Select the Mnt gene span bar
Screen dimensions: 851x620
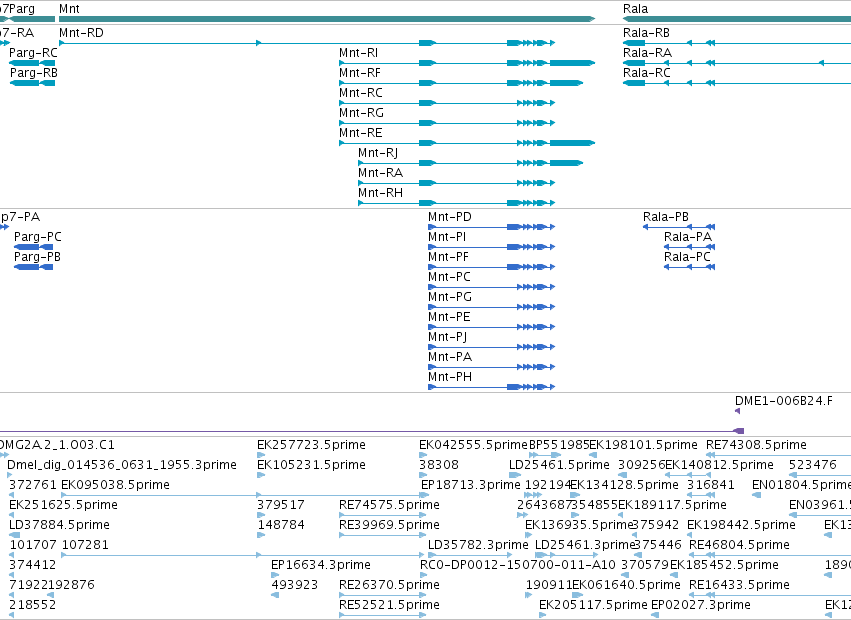pyautogui.click(x=327, y=19)
